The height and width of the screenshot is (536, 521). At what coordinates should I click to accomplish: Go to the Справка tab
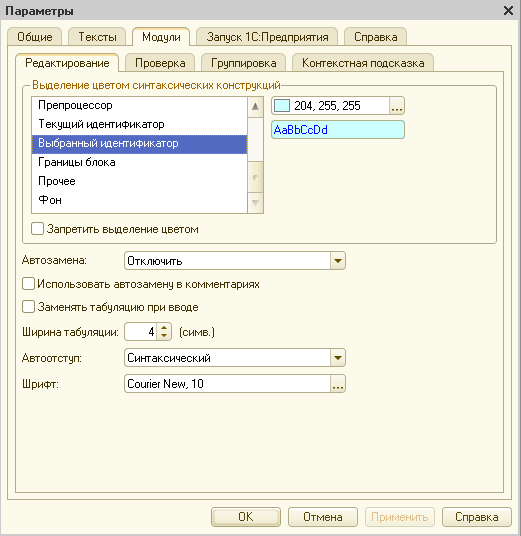coord(375,37)
